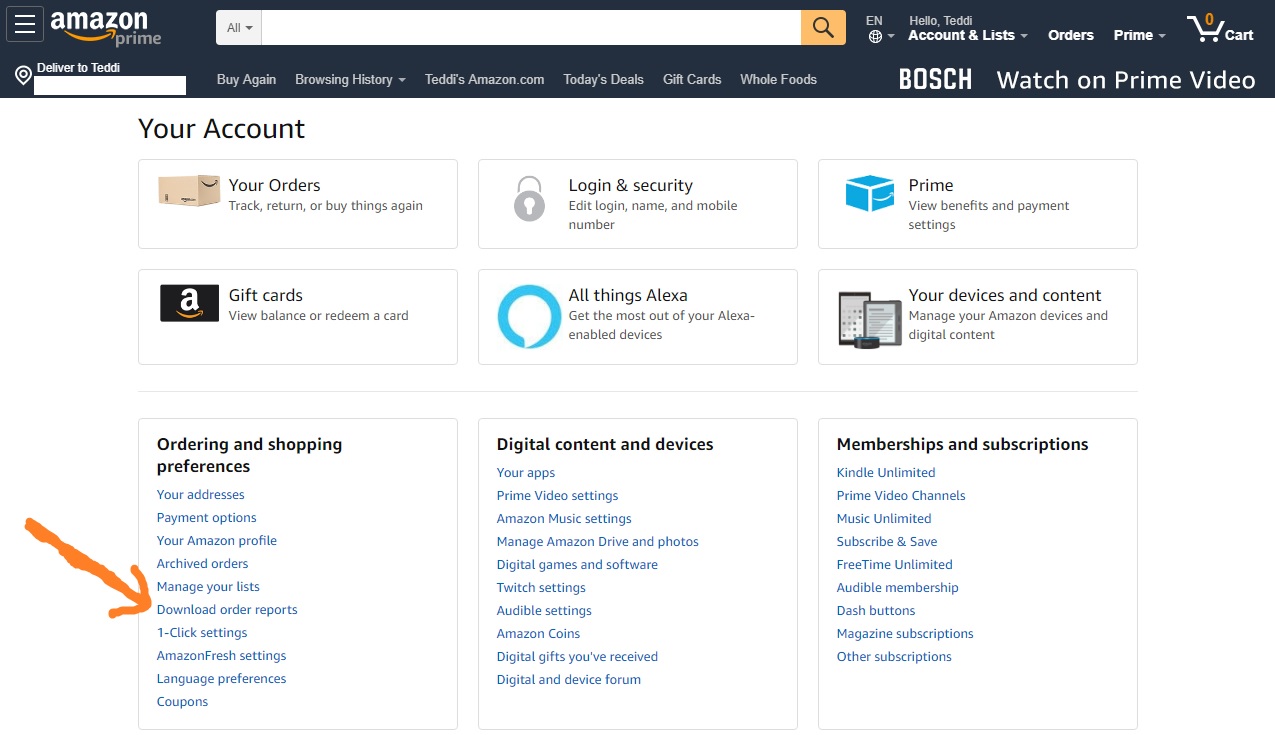Image resolution: width=1275 pixels, height=749 pixels.
Task: Select Buy Again in navigation bar
Action: (x=246, y=79)
